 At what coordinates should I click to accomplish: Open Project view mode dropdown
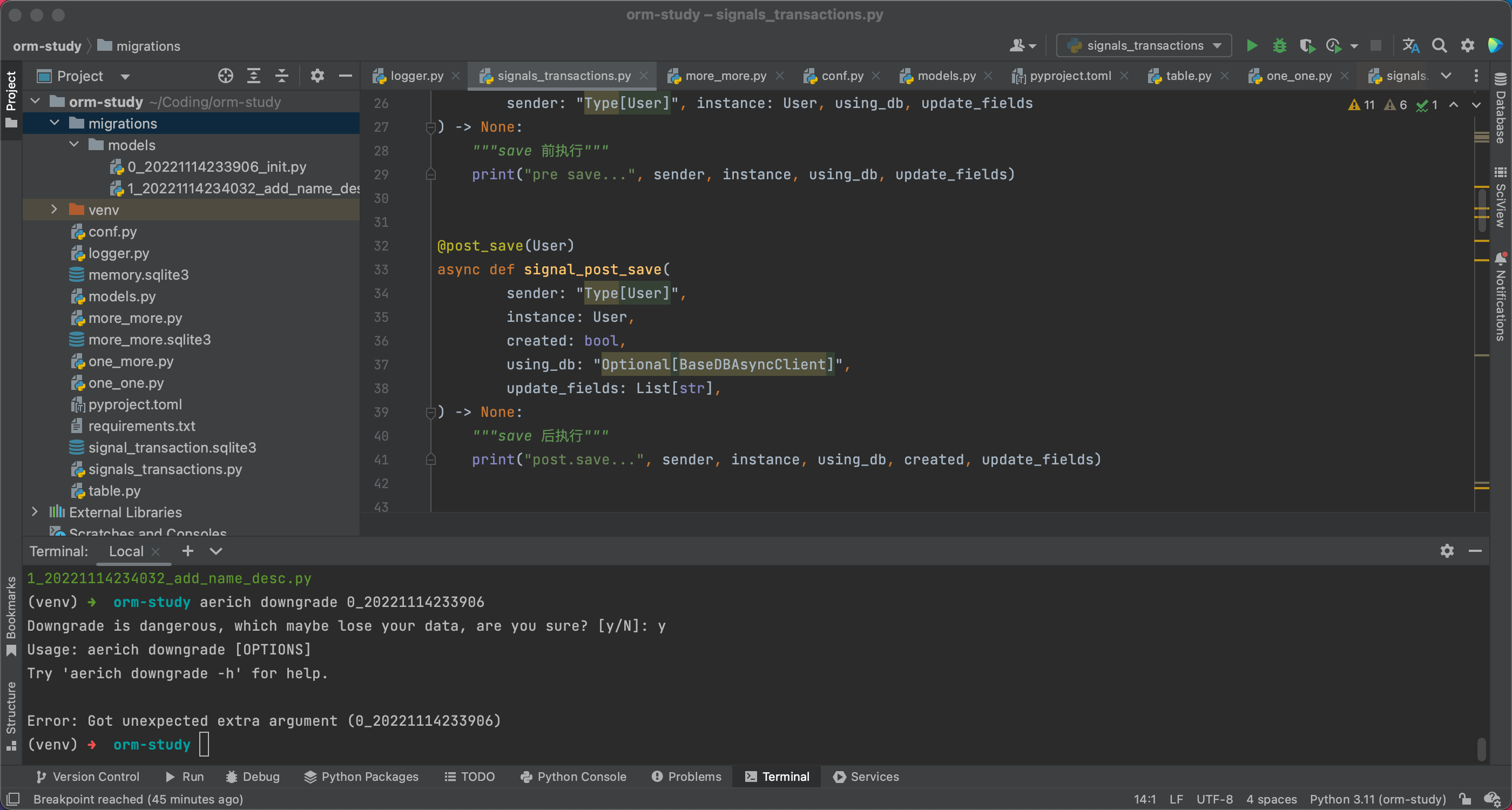click(125, 76)
